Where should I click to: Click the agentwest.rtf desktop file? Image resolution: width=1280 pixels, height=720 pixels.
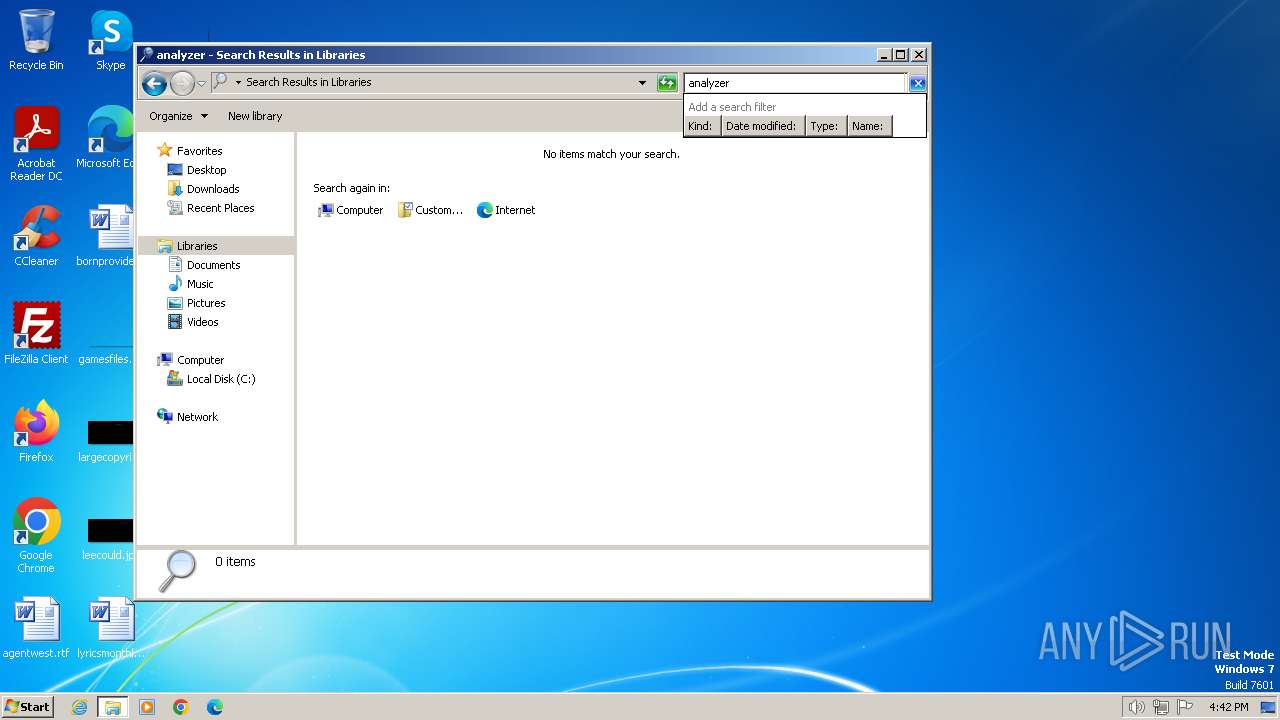point(36,628)
